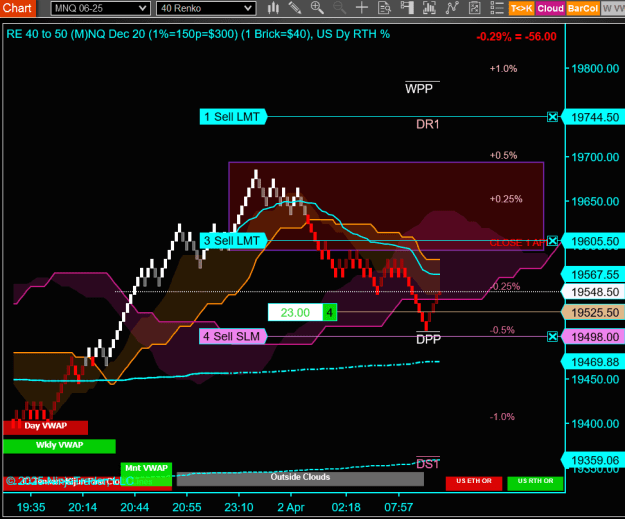Click the 19:35 time axis label
Viewport: 625px width, 519px height.
point(31,507)
